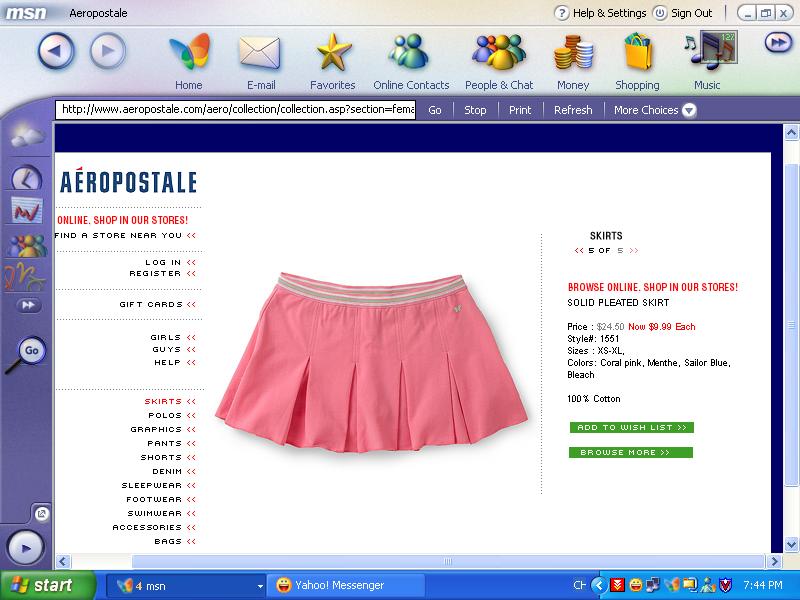The width and height of the screenshot is (800, 600).
Task: Open the Shopping bag icon
Action: pyautogui.click(x=638, y=52)
